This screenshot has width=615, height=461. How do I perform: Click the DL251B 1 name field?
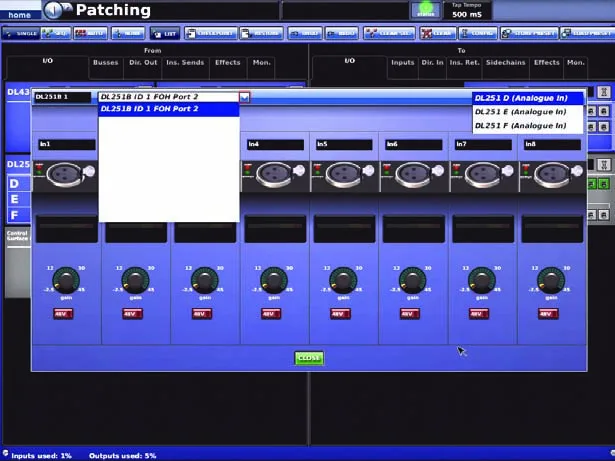point(63,97)
